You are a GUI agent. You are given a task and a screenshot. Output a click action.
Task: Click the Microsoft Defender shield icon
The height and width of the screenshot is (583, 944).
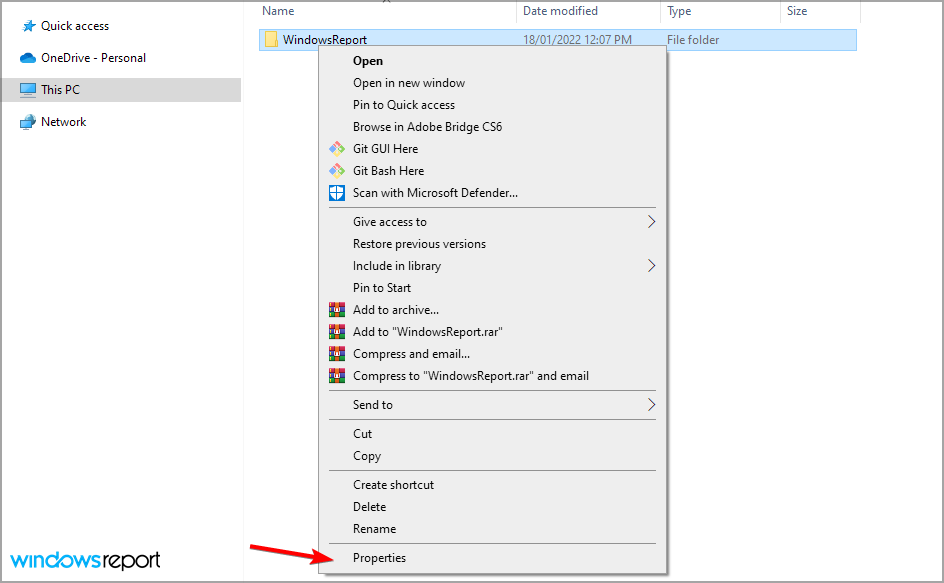click(x=336, y=193)
